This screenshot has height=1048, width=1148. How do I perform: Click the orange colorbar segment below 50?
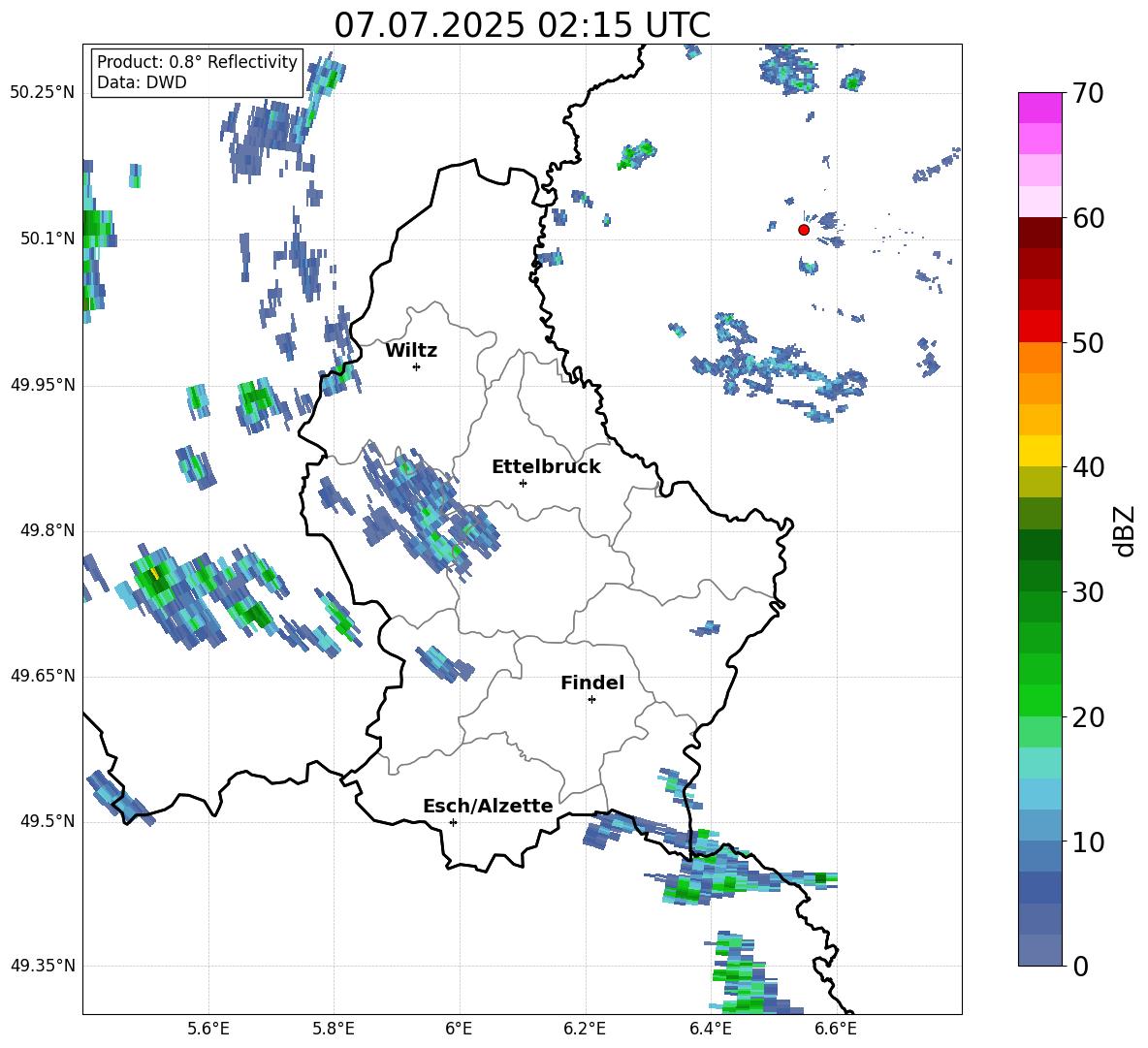click(x=1040, y=358)
